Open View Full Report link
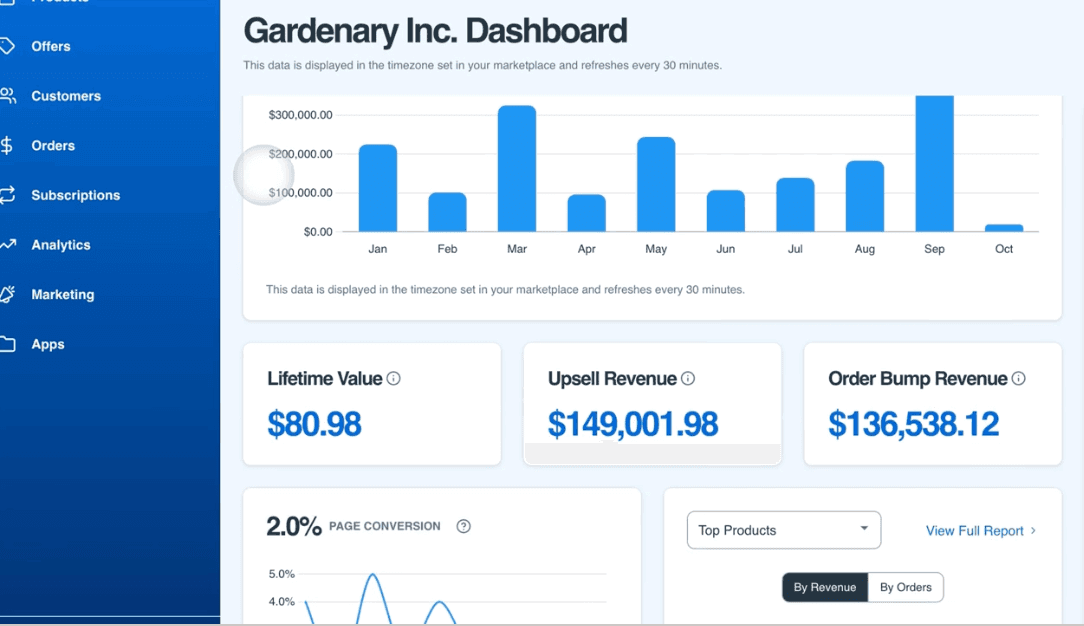1084x626 pixels. click(x=974, y=531)
